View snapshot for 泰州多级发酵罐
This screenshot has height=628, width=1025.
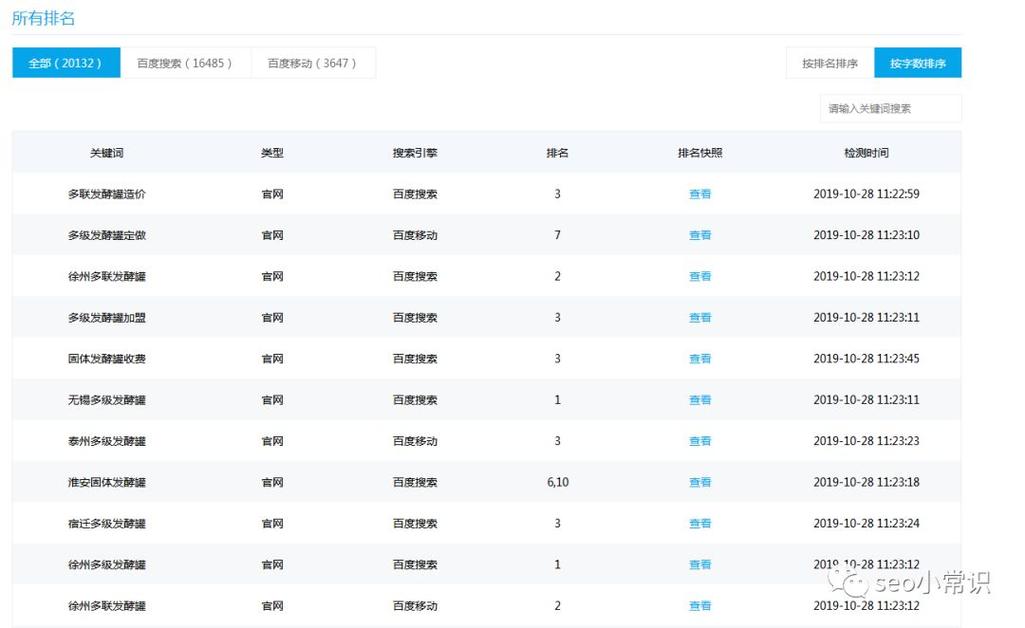699,441
